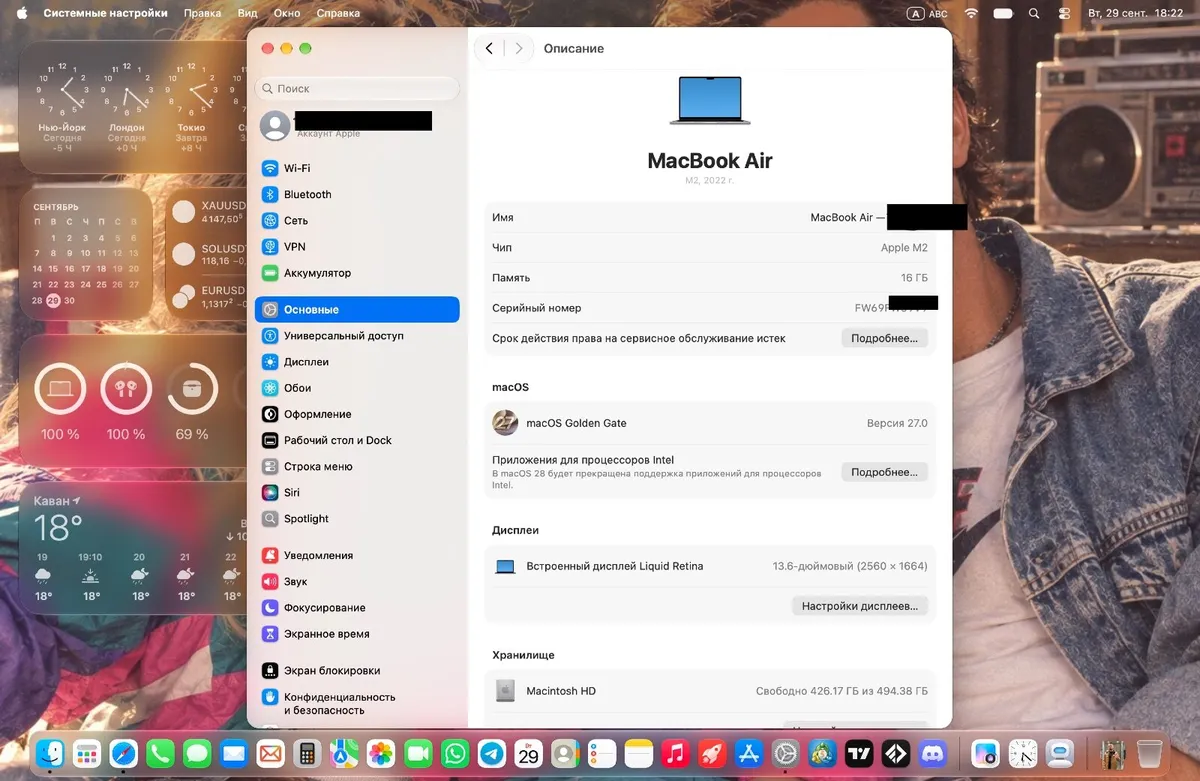Viewport: 1200px width, 781px height.
Task: Open Справка menu
Action: pos(338,14)
